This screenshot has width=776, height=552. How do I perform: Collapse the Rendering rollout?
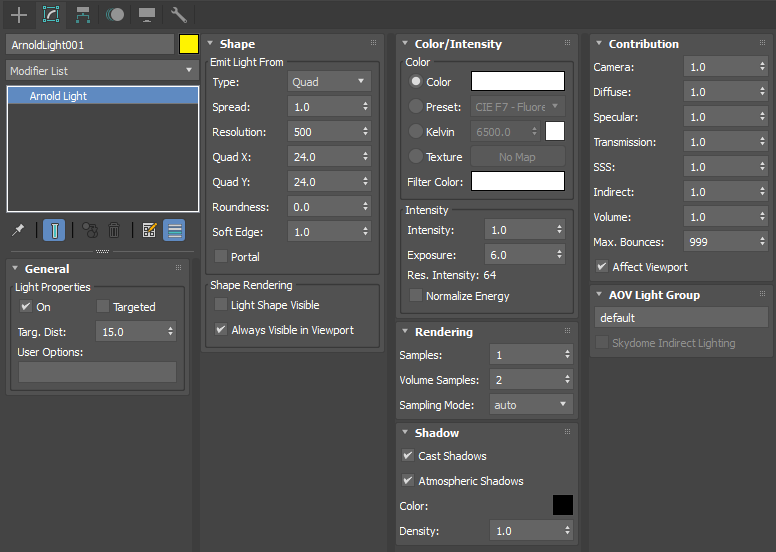click(x=405, y=331)
